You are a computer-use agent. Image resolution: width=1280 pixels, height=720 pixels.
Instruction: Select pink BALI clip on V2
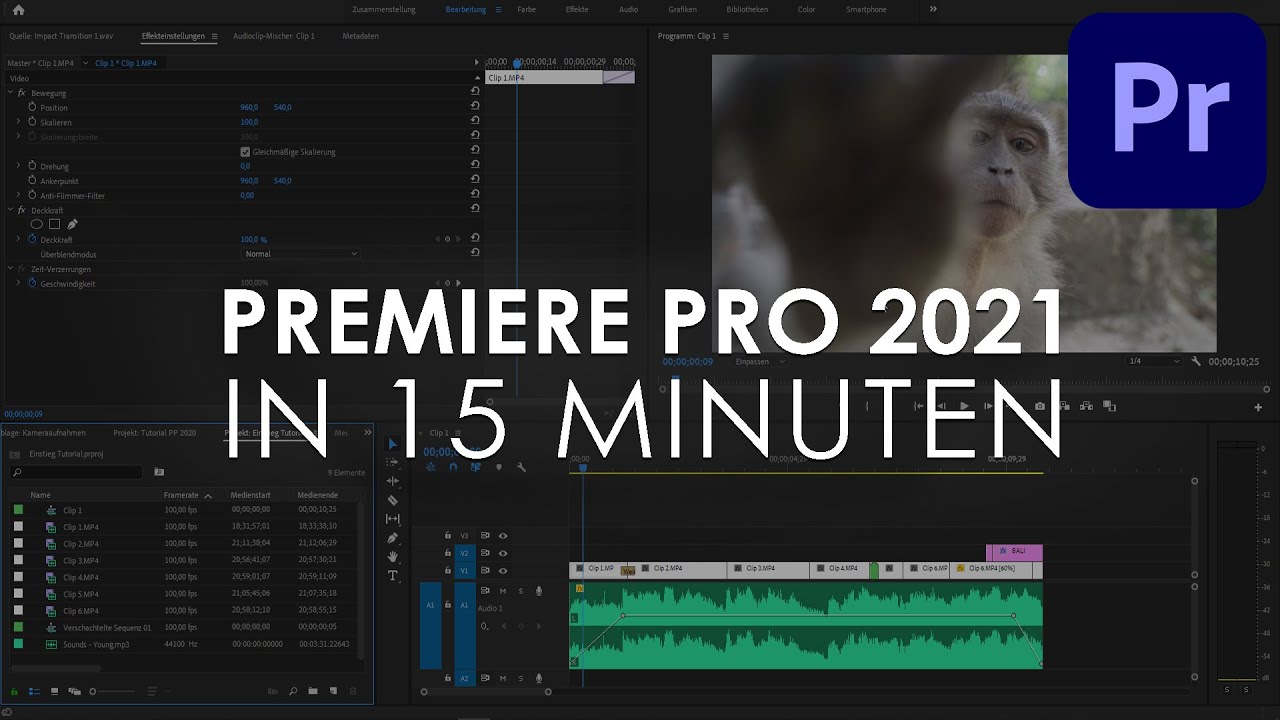click(1014, 552)
